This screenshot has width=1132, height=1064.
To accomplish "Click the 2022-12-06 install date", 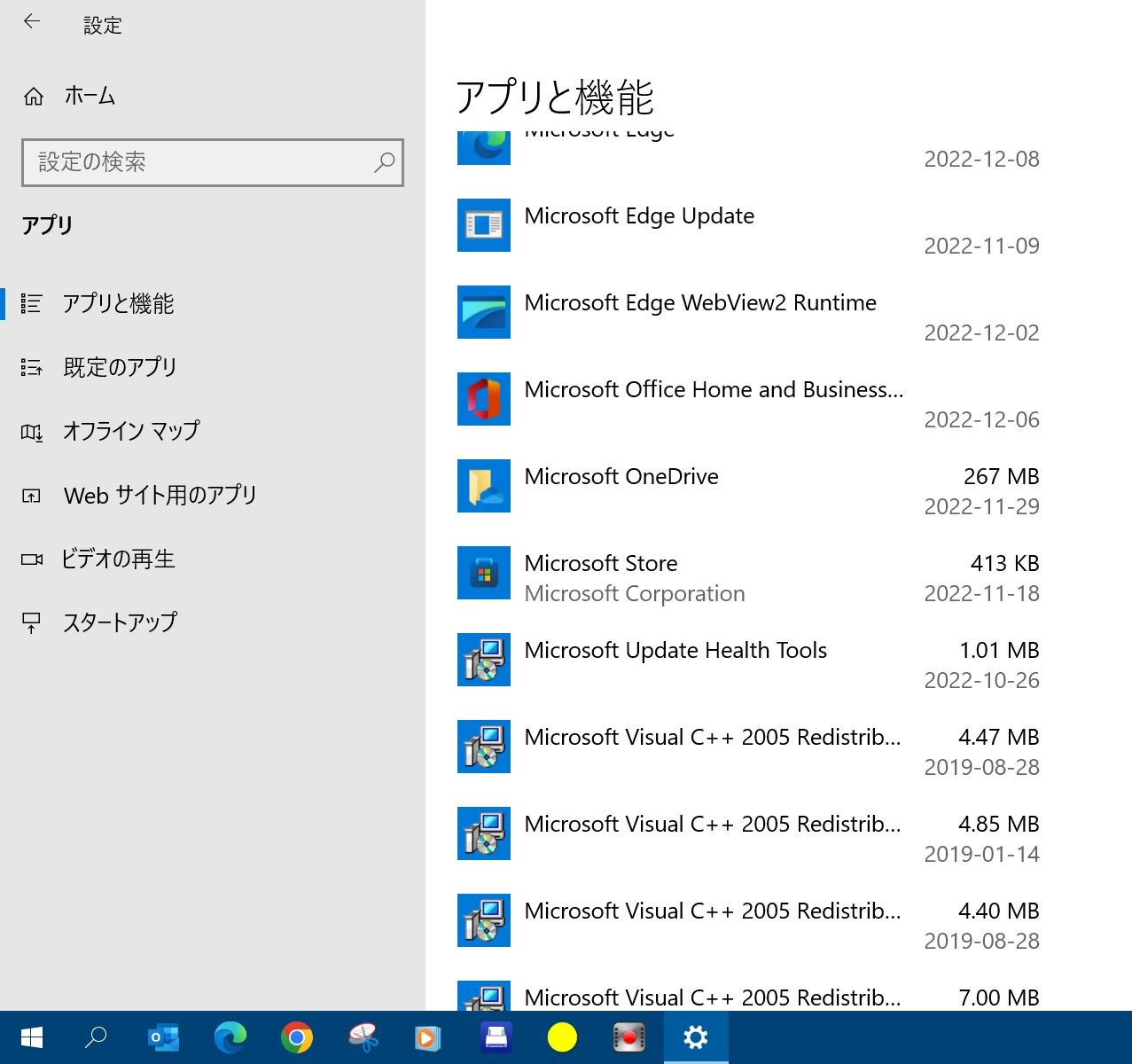I will pyautogui.click(x=982, y=420).
